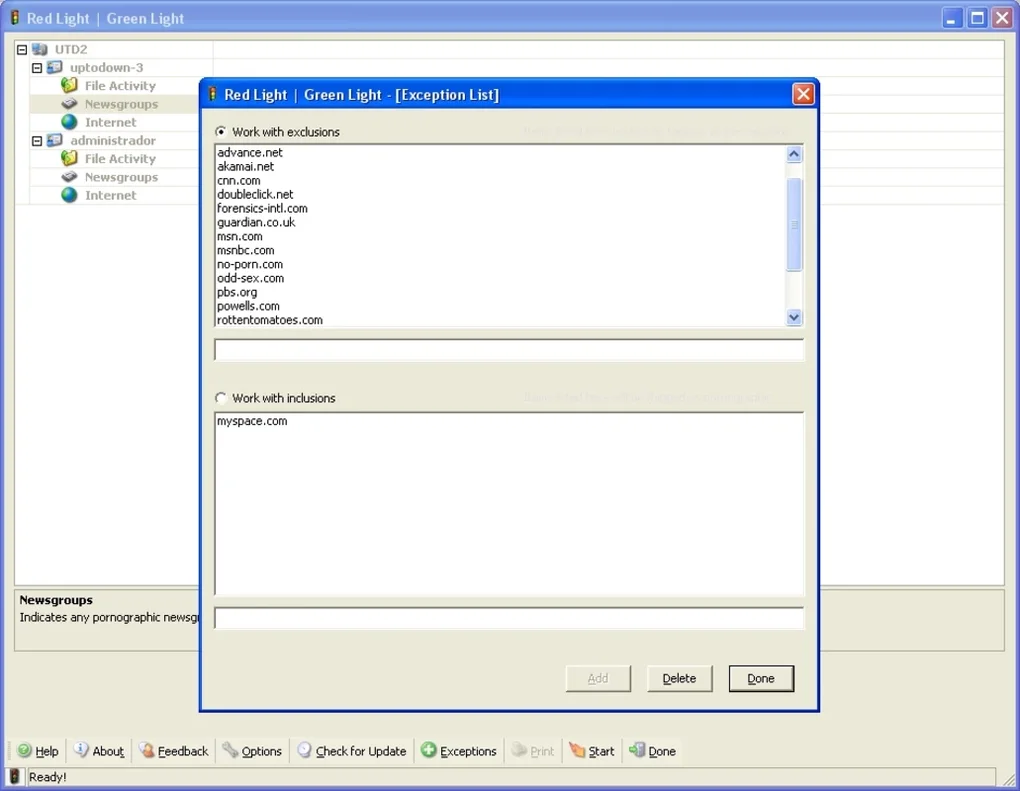Click the administrador user icon
The image size is (1020, 791).
pos(55,141)
